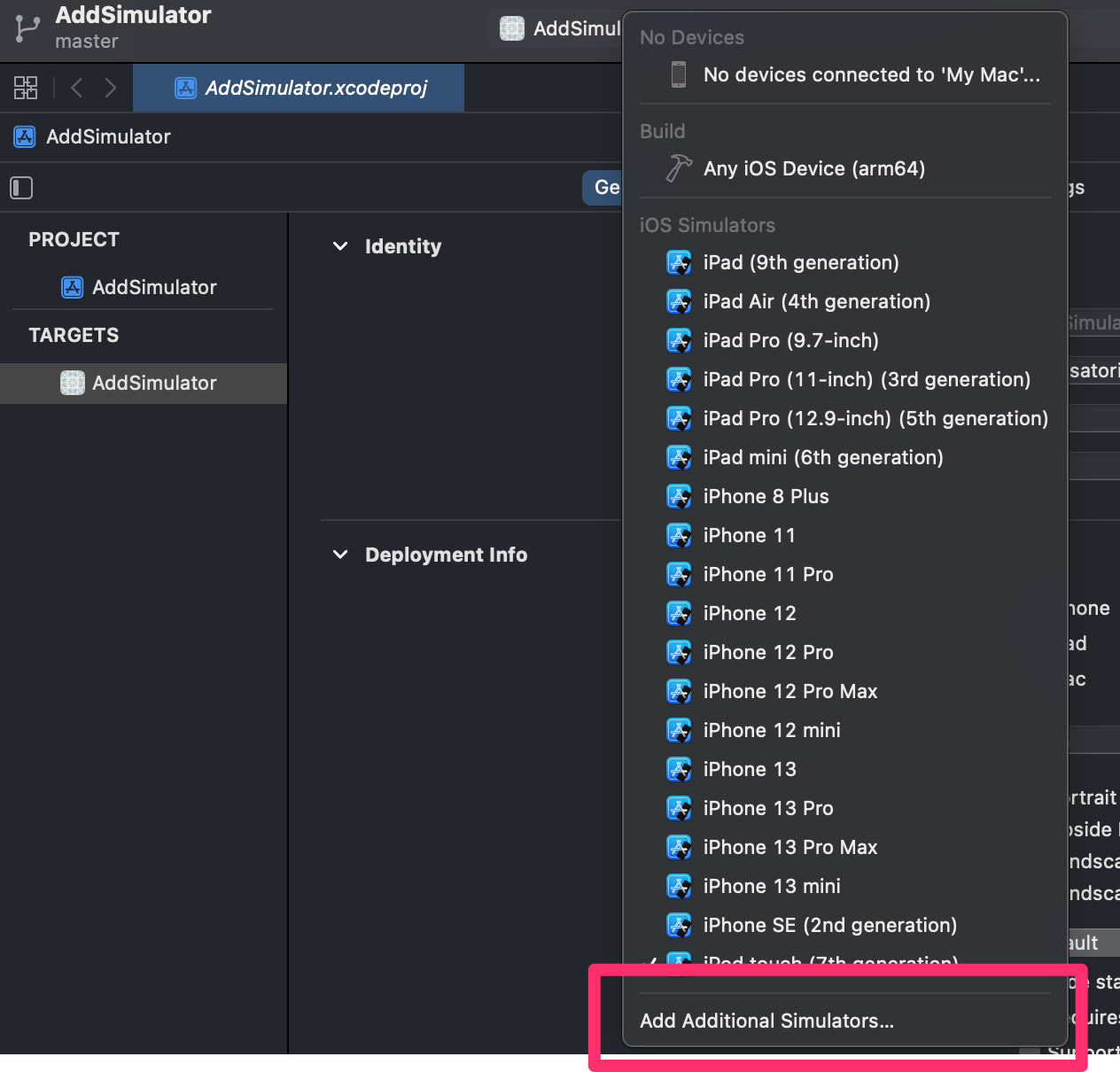Image resolution: width=1120 pixels, height=1072 pixels.
Task: Select AddSimulator under PROJECT
Action: (x=154, y=287)
